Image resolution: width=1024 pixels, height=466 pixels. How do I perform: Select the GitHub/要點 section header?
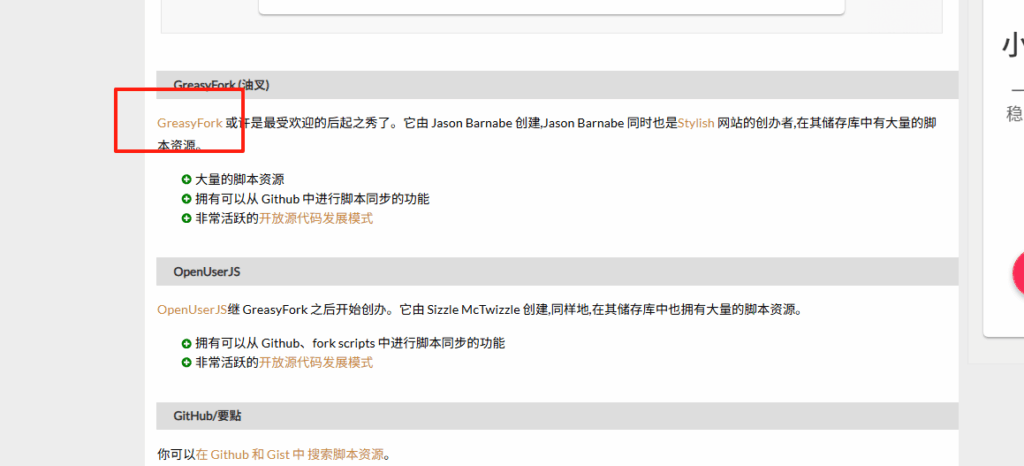click(207, 416)
